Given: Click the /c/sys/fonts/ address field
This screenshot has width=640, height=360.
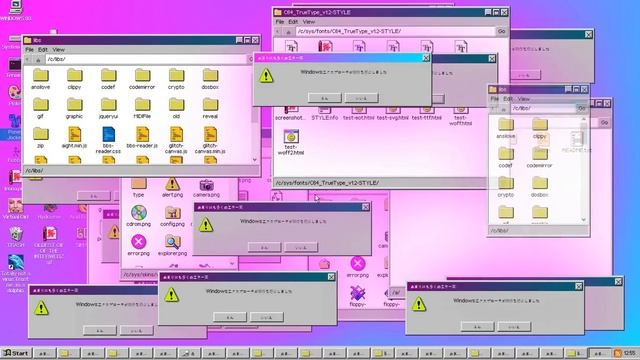Looking at the screenshot, I should (395, 31).
